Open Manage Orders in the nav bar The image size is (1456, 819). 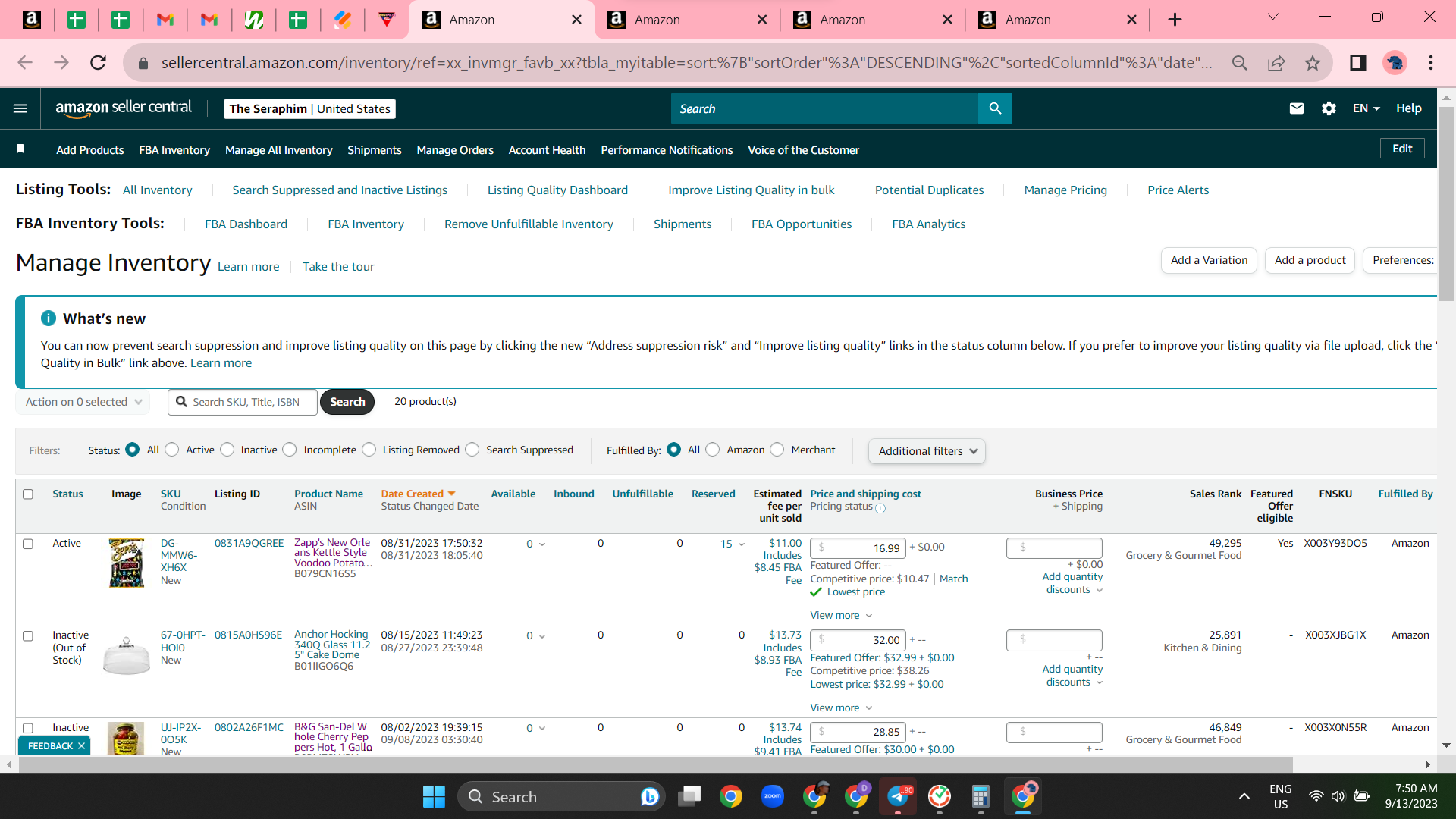455,150
